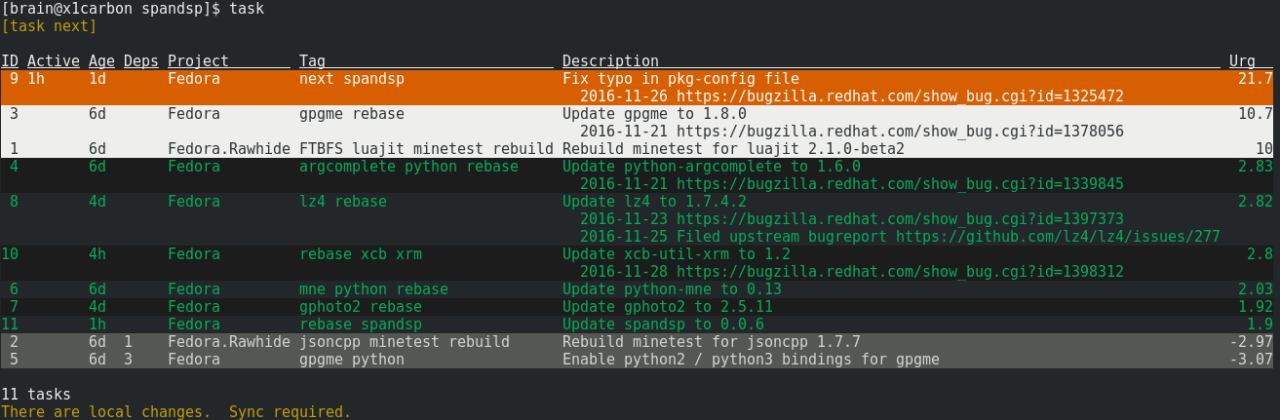The width and height of the screenshot is (1280, 420).
Task: Select the 'Enable python2 / python3 bindings' task
Action: [640, 359]
